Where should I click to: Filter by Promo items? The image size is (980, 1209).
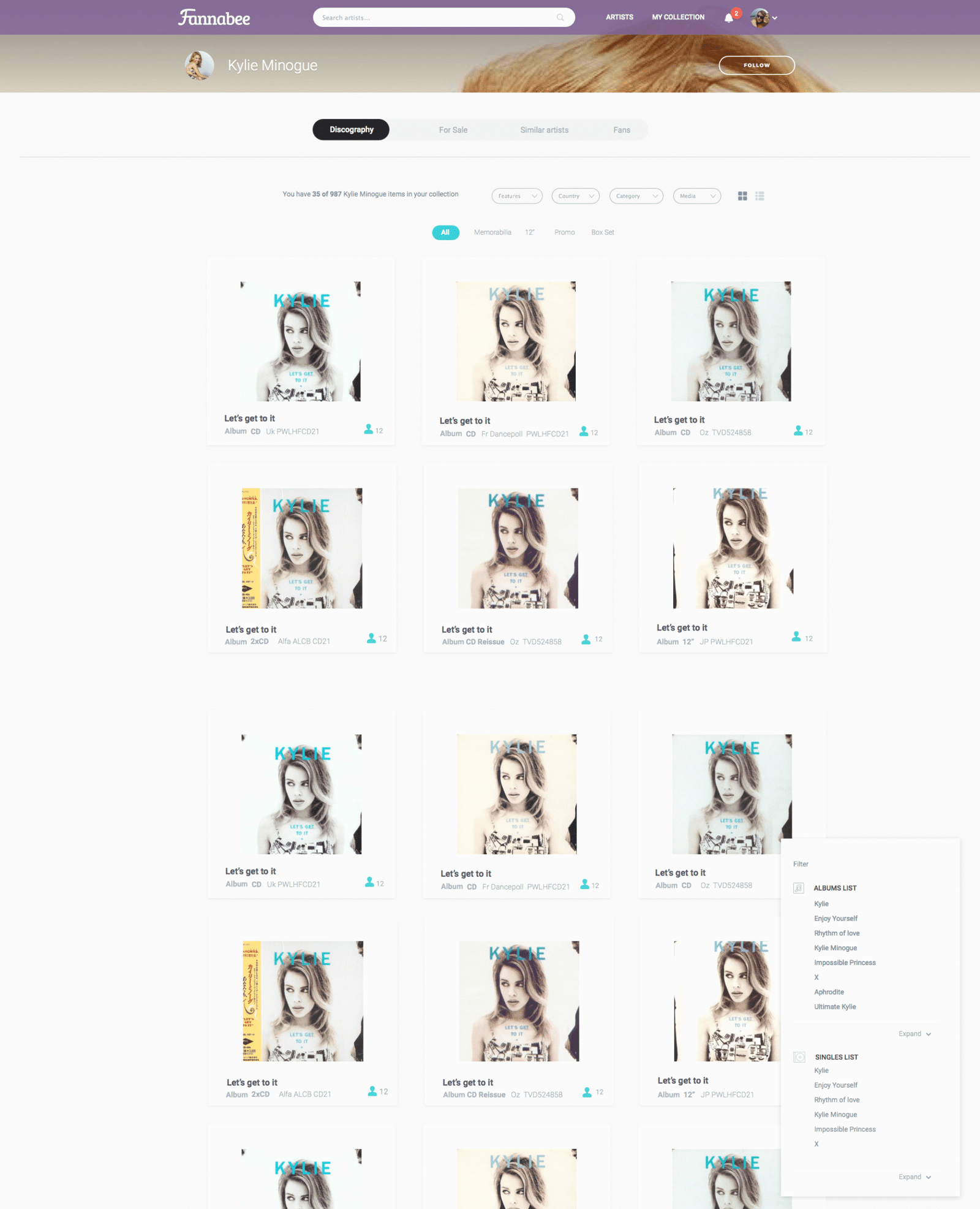click(565, 232)
